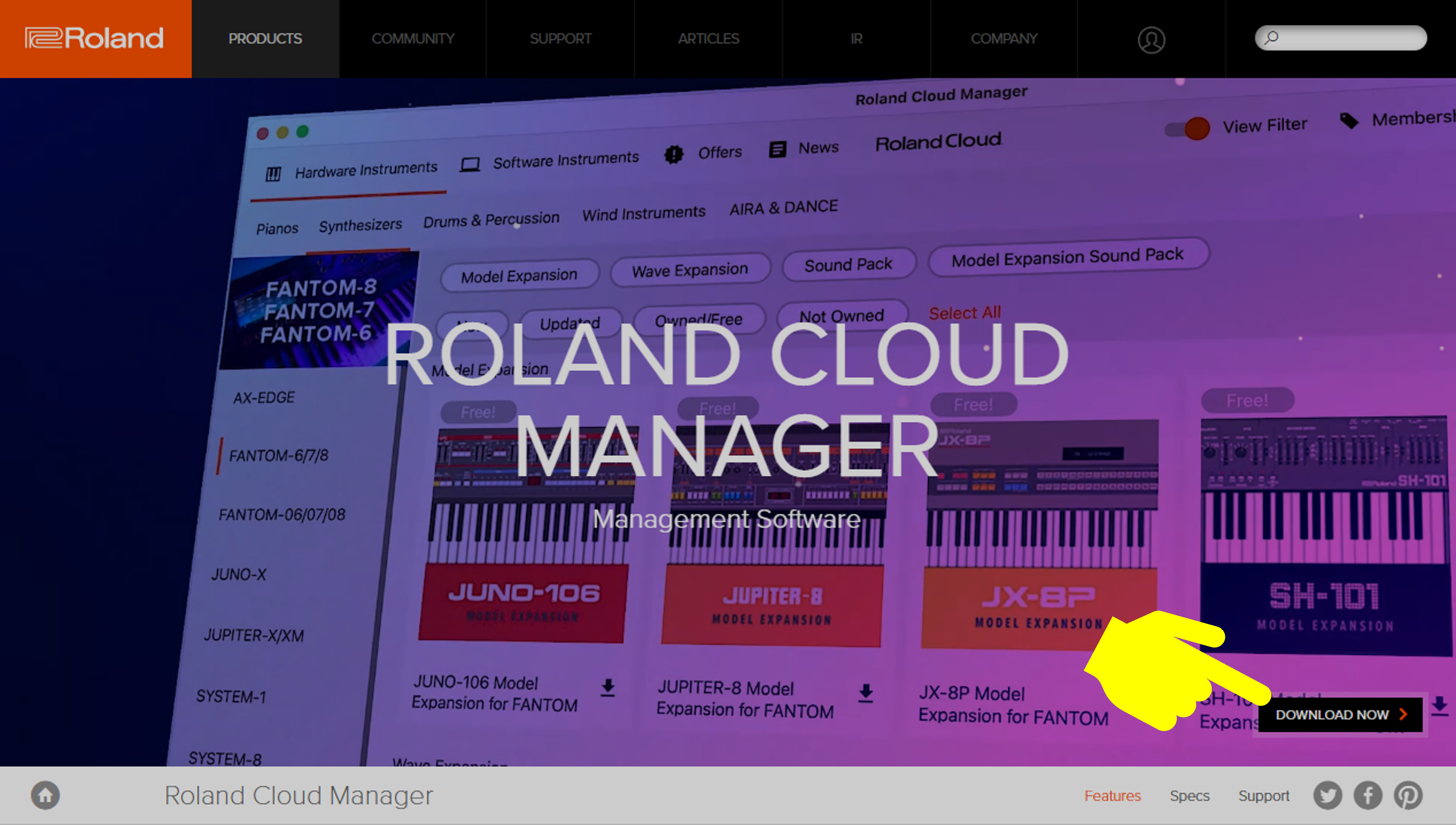The image size is (1456, 825).
Task: Open the SUPPORT menu in the top navigation
Action: click(560, 38)
